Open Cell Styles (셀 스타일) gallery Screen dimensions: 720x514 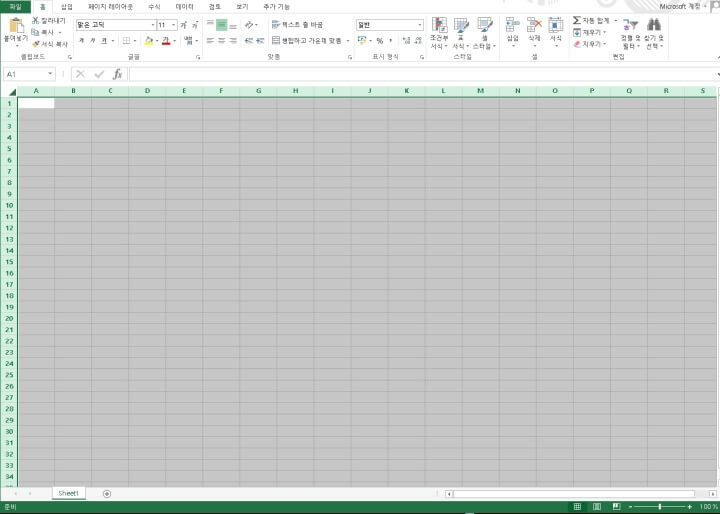(484, 34)
